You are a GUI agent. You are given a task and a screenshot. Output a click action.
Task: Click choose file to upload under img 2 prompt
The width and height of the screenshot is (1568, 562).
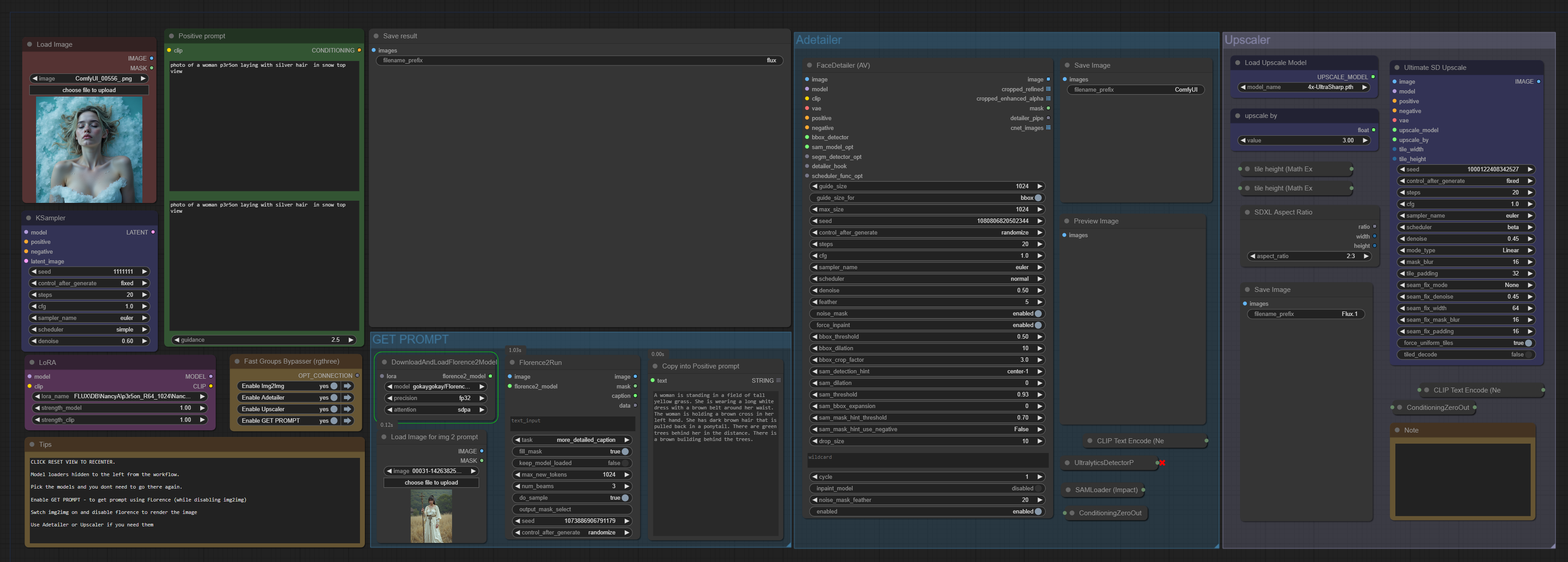pos(431,483)
